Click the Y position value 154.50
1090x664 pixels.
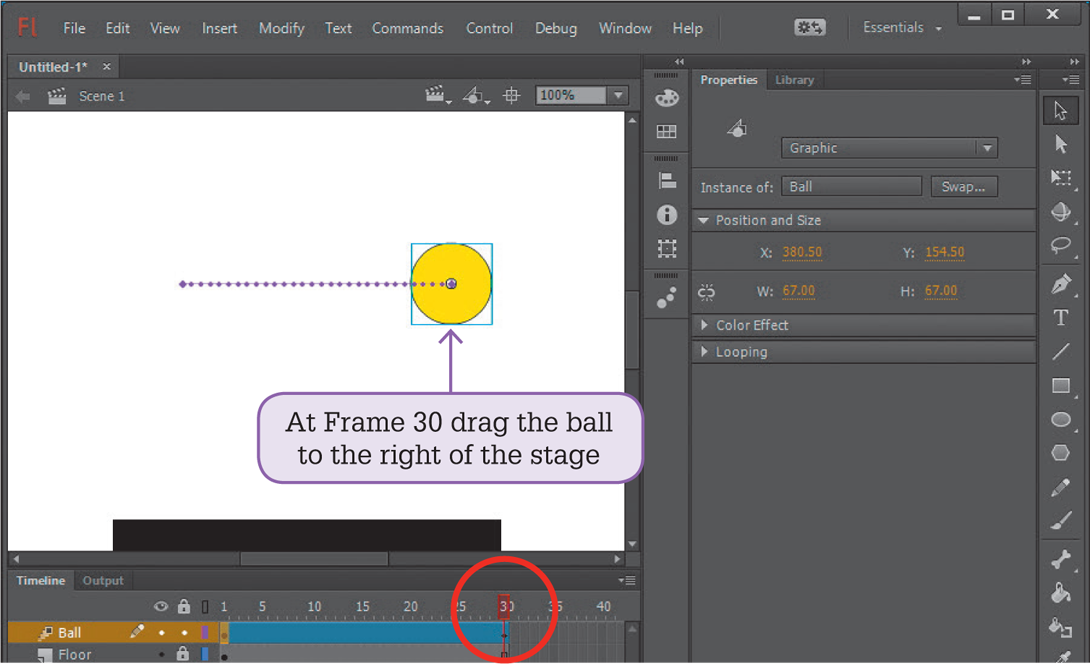pos(944,252)
